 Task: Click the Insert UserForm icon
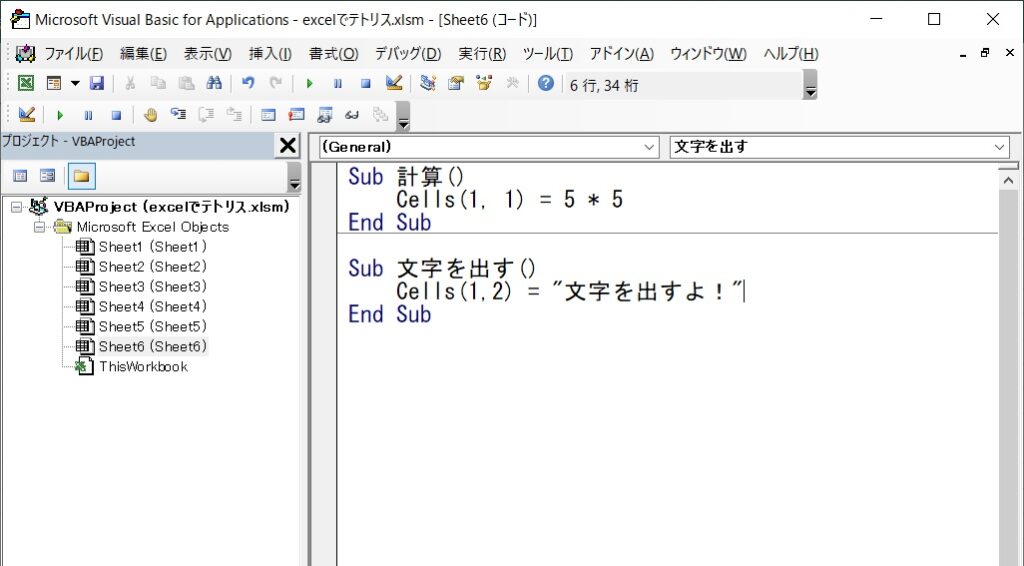pos(54,83)
